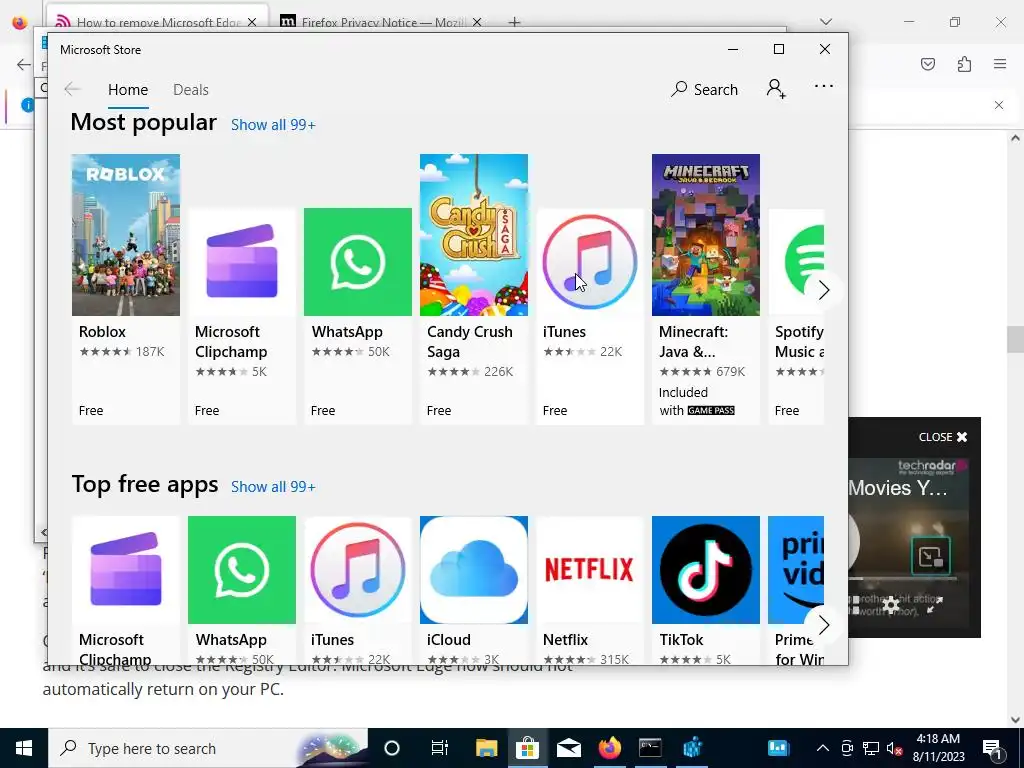
Task: Open iTunes icon in Top free apps
Action: click(x=358, y=570)
